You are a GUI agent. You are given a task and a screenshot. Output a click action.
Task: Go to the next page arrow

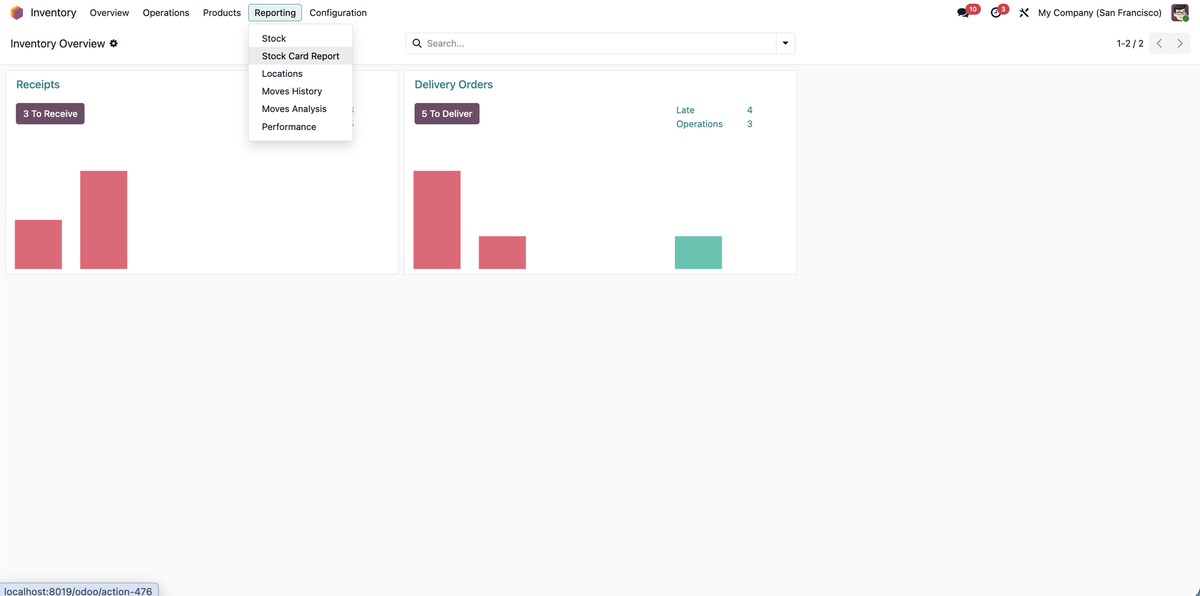point(1180,43)
